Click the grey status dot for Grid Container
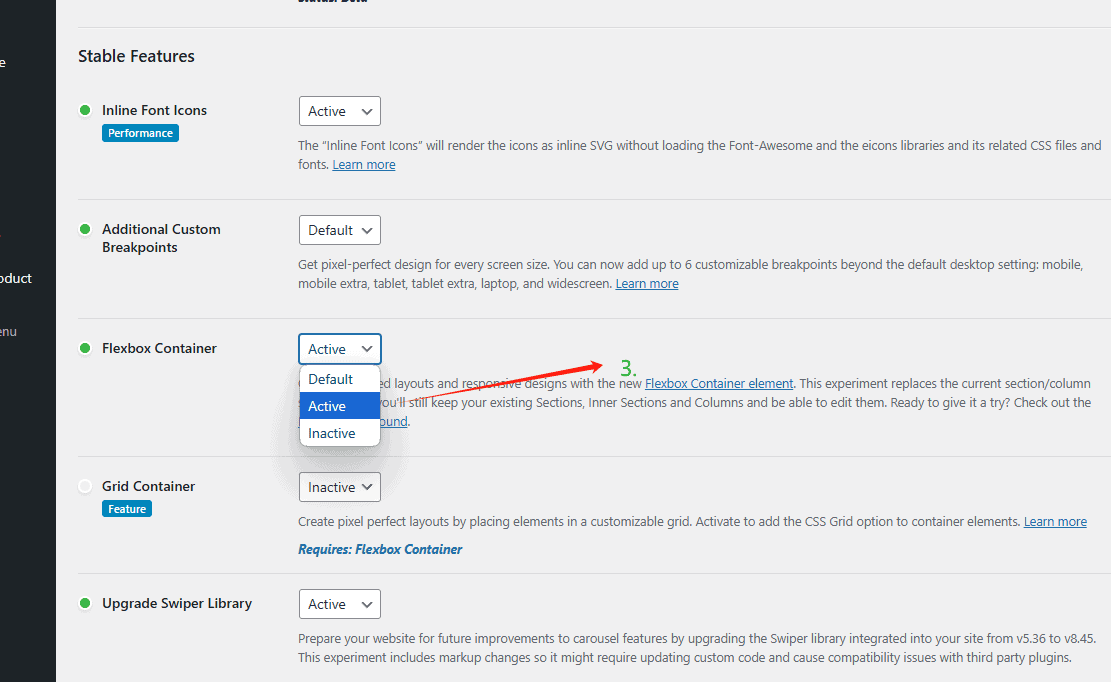 [x=85, y=487]
